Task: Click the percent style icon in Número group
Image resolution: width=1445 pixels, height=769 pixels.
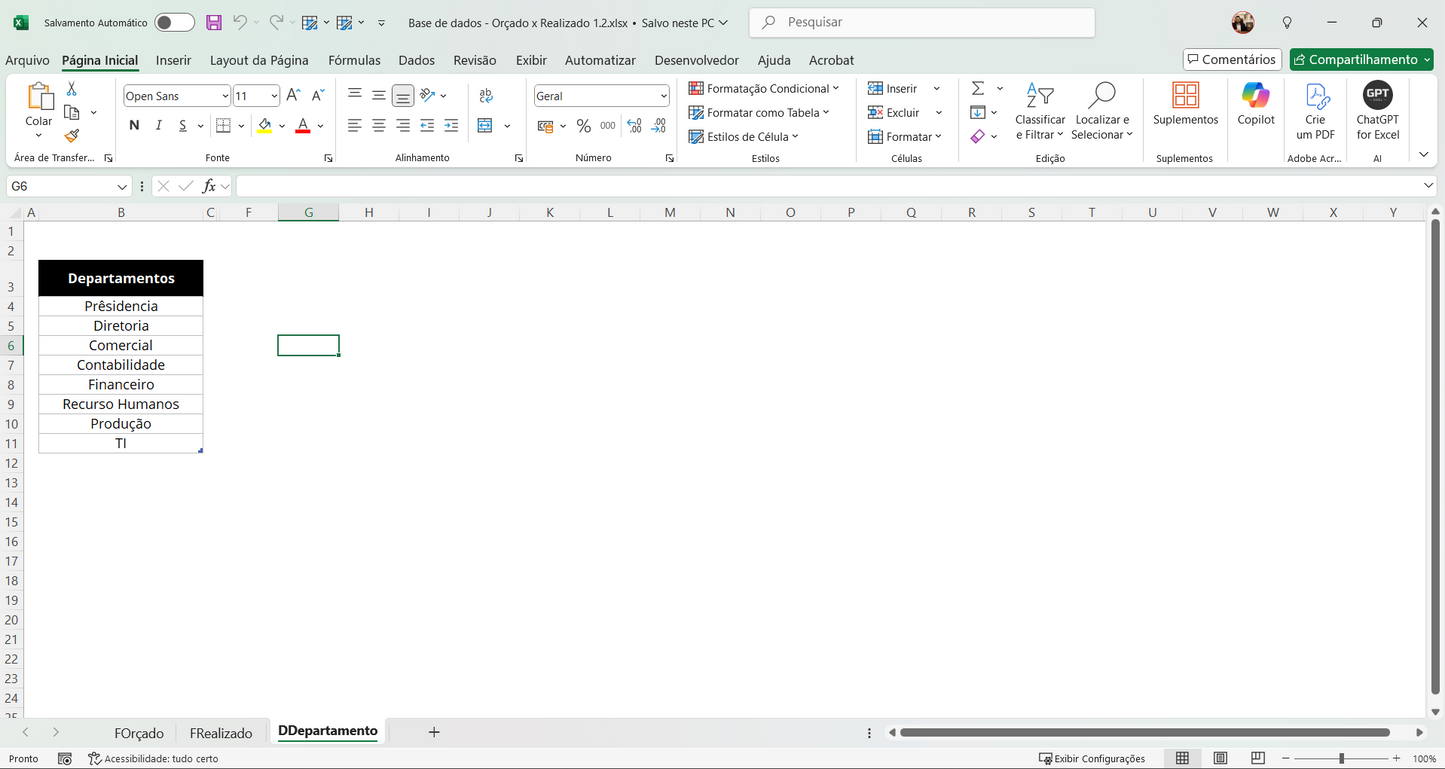Action: click(x=584, y=125)
